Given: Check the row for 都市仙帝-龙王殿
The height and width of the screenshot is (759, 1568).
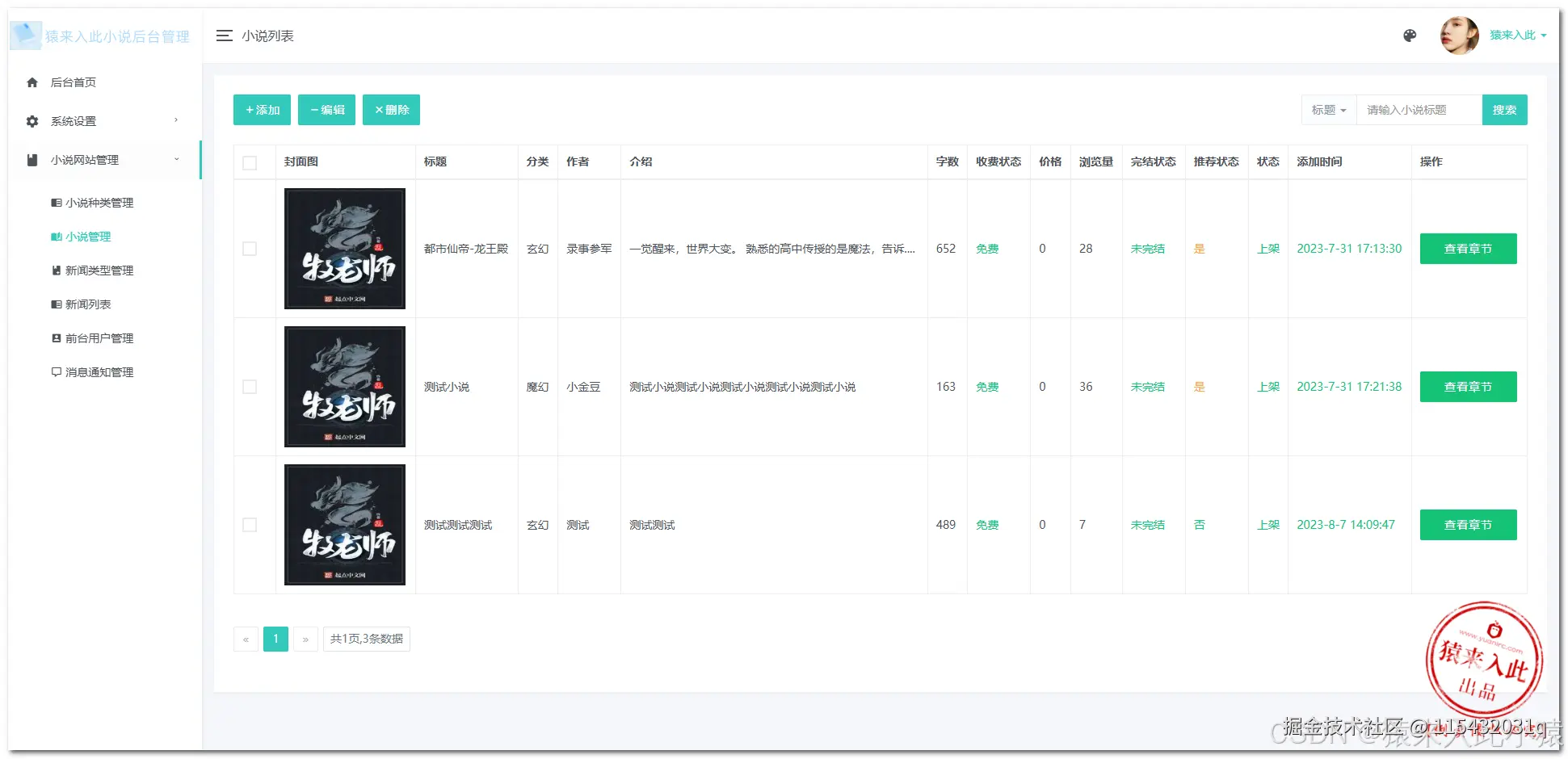Looking at the screenshot, I should pos(250,249).
